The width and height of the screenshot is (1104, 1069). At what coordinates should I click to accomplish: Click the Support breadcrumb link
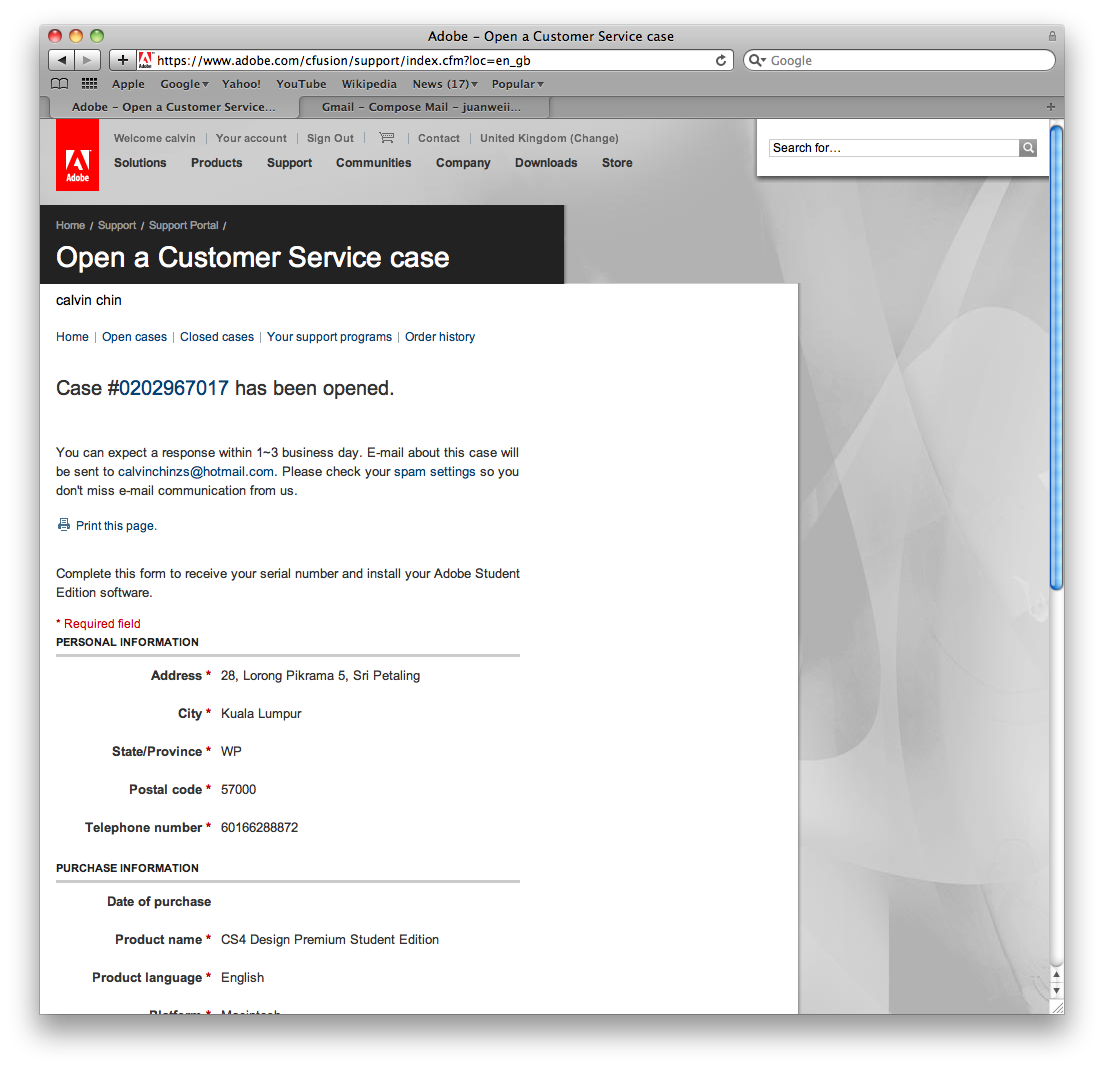click(117, 225)
